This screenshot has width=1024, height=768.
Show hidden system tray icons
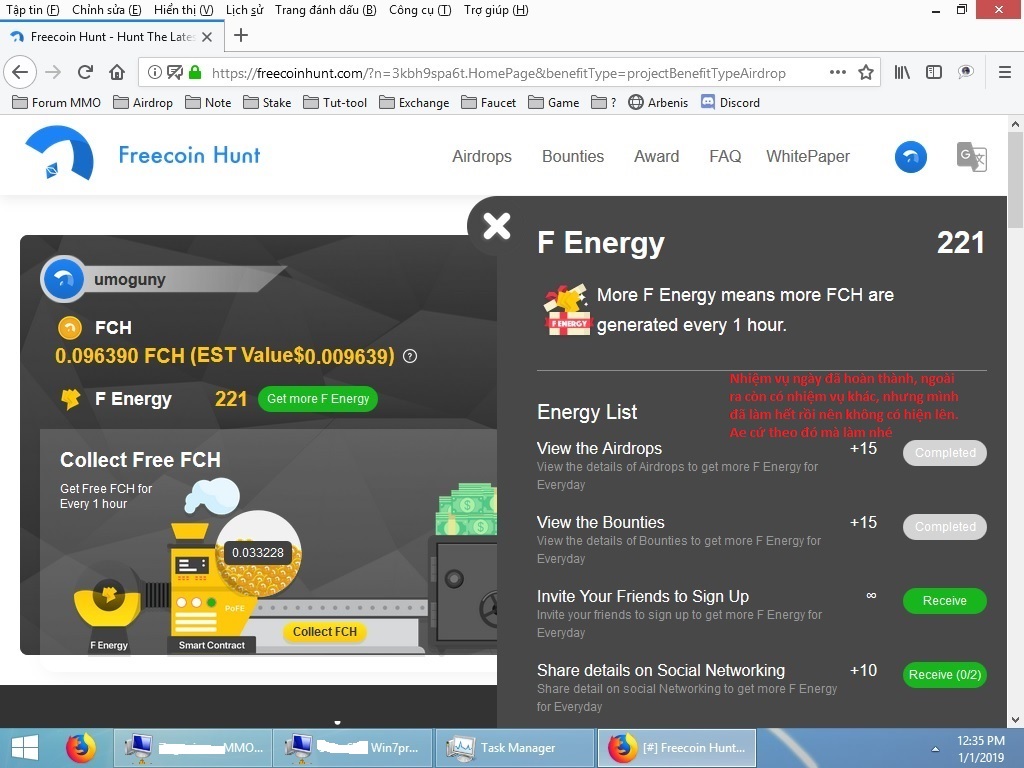(x=935, y=749)
